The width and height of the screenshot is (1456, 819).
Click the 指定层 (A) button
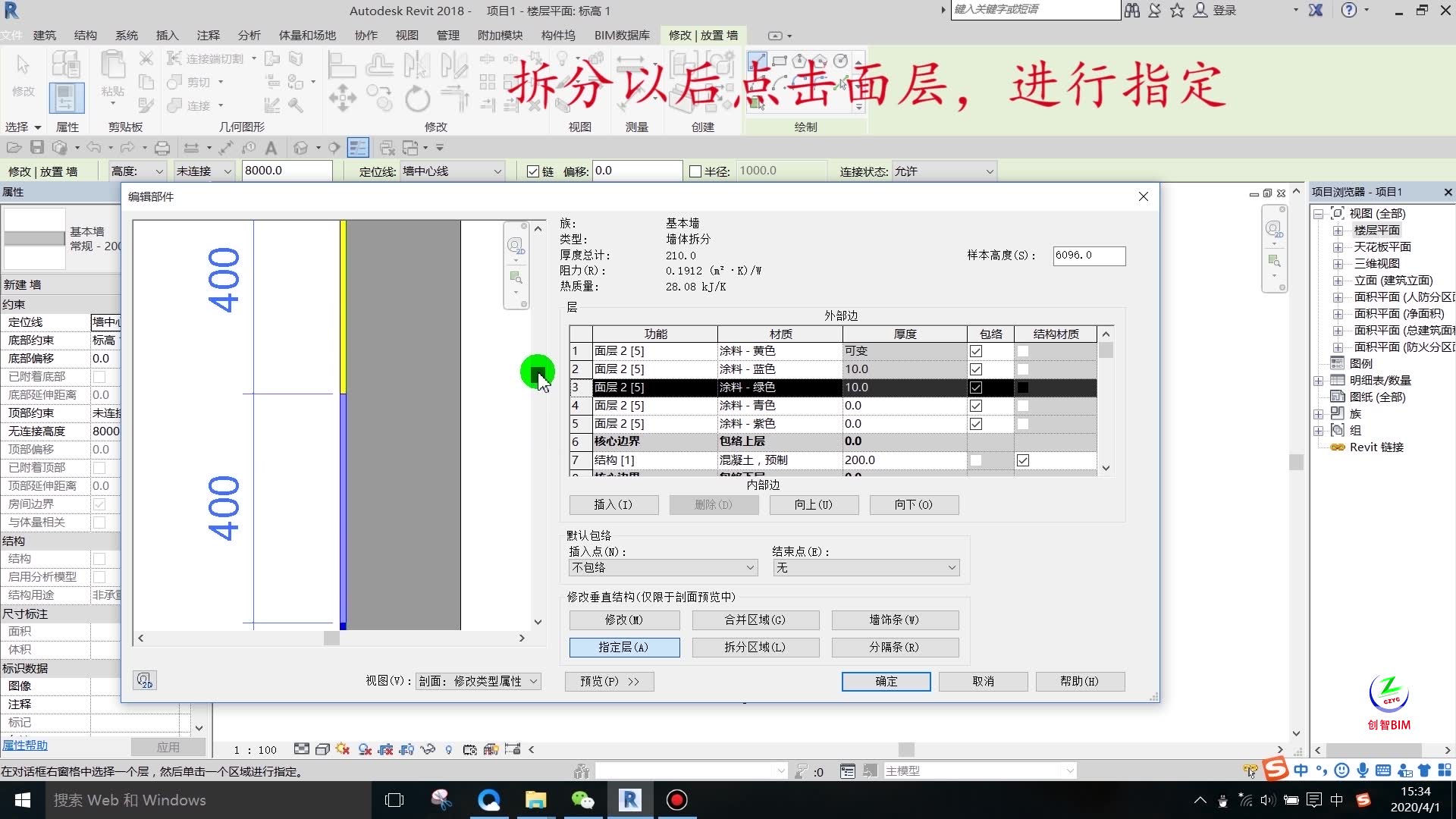tap(623, 647)
